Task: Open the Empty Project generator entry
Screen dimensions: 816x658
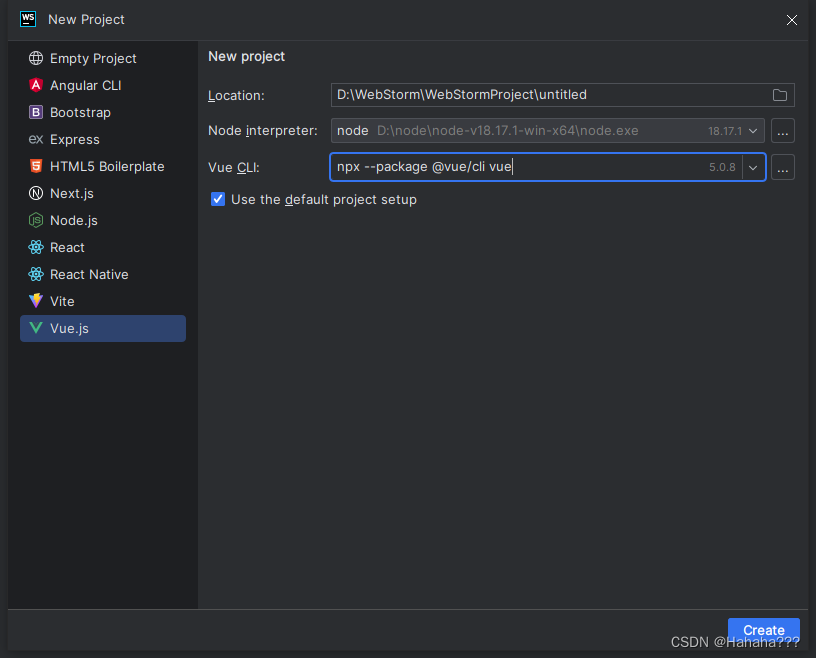Action: pos(103,58)
